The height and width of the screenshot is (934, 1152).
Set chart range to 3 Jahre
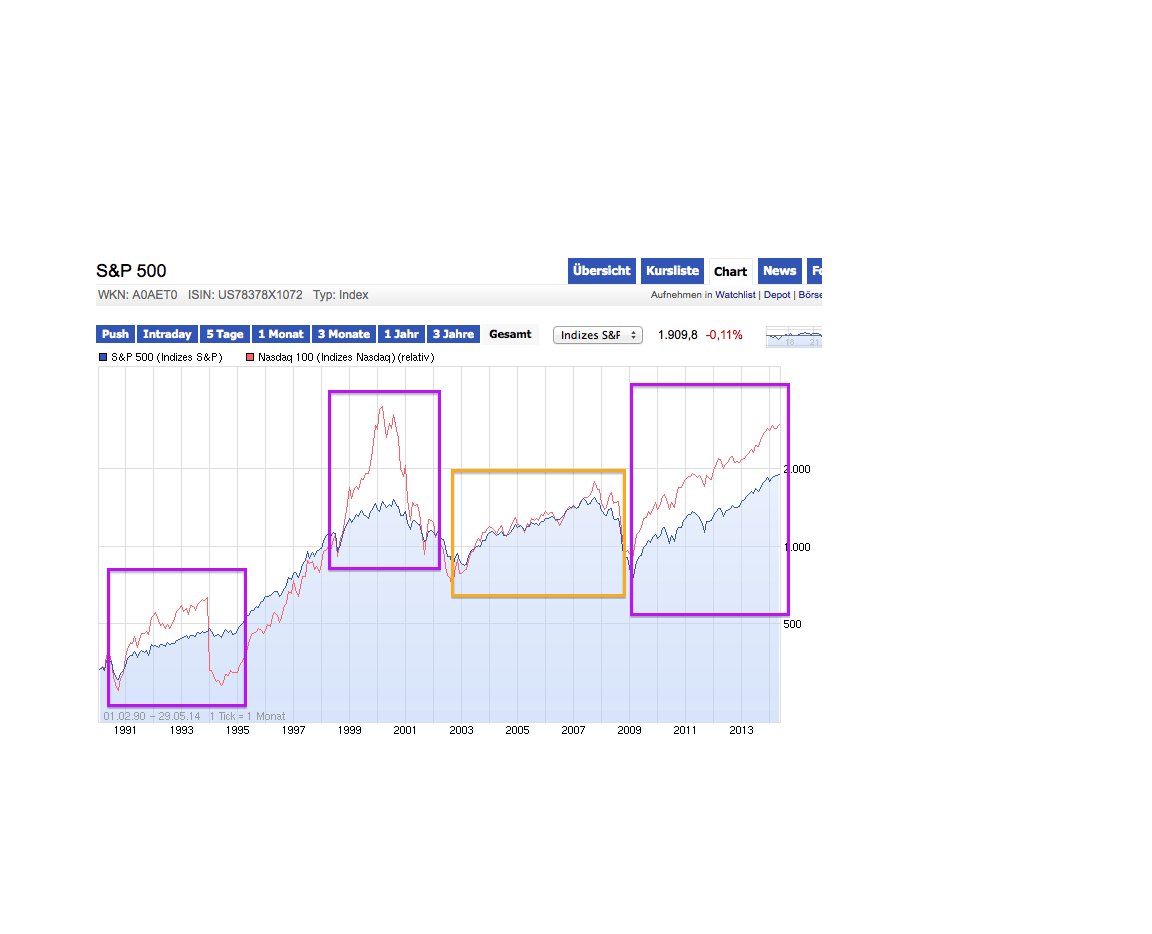pos(453,334)
